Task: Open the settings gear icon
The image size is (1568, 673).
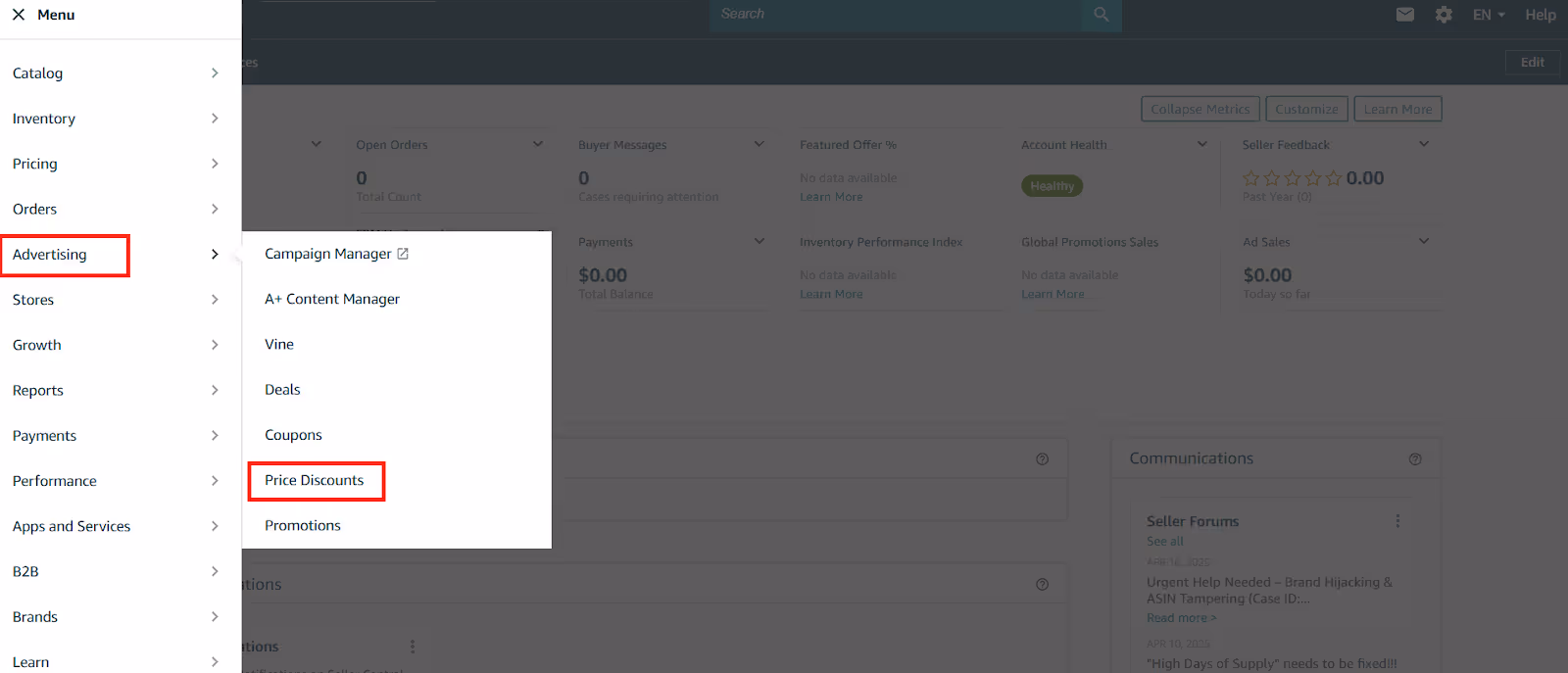Action: point(1444,15)
